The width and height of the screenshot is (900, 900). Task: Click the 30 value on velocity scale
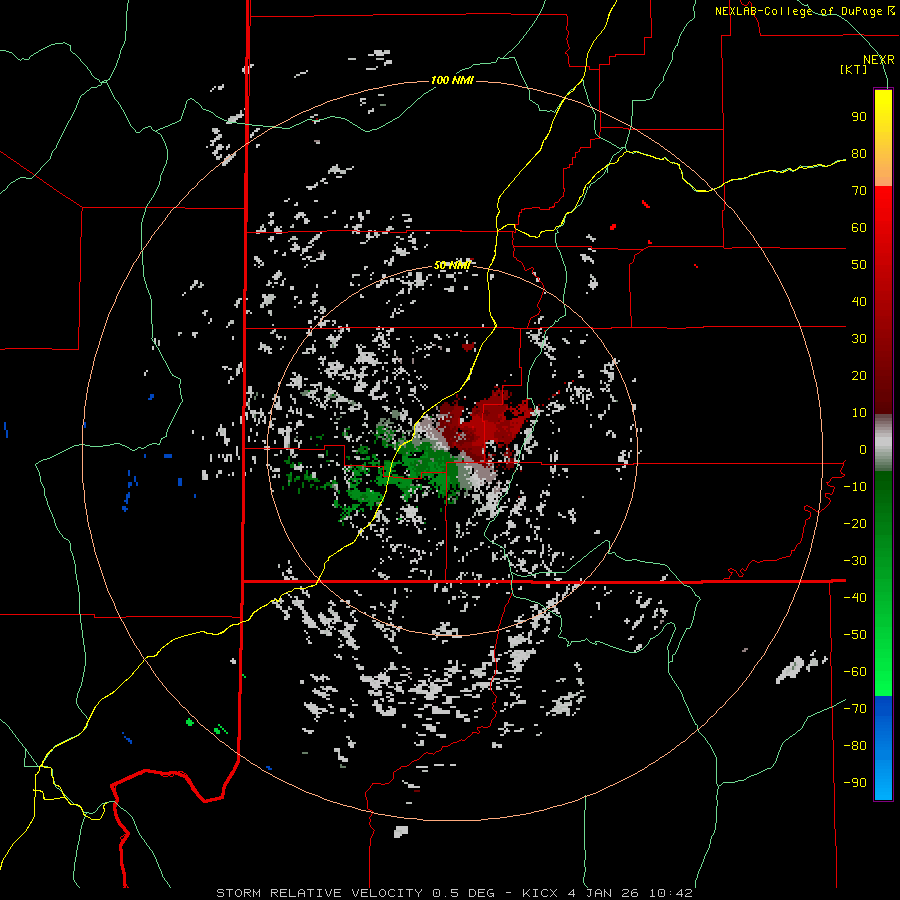[859, 339]
